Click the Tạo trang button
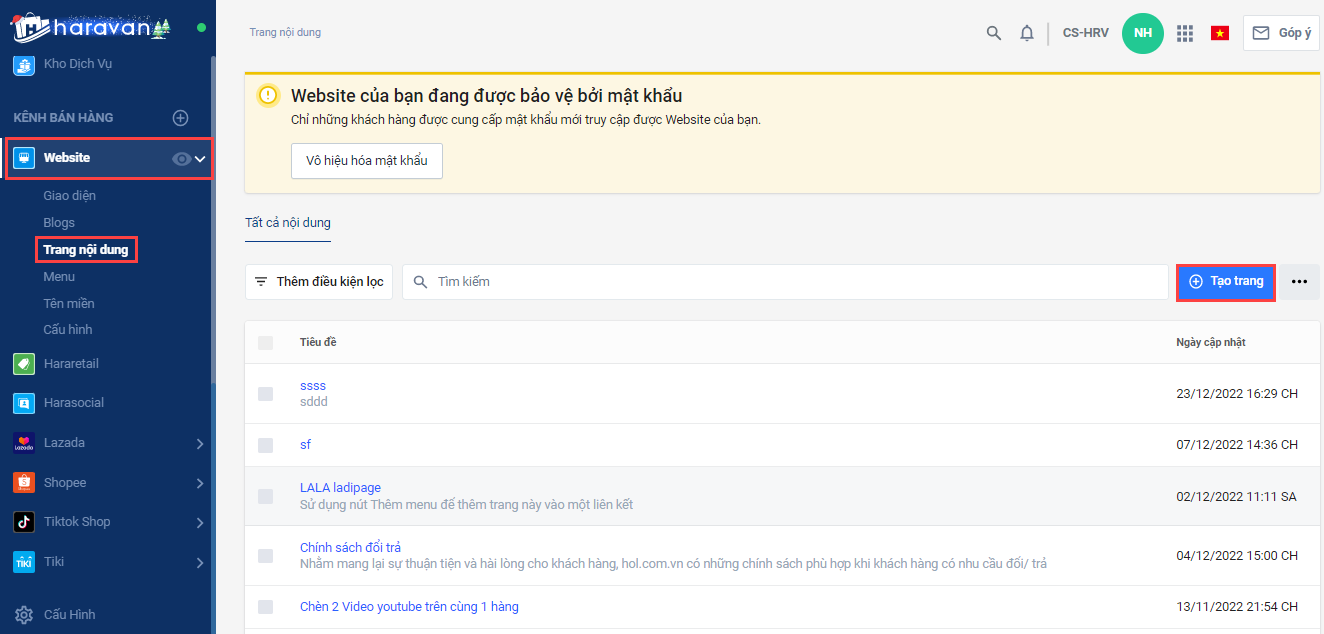 point(1226,282)
